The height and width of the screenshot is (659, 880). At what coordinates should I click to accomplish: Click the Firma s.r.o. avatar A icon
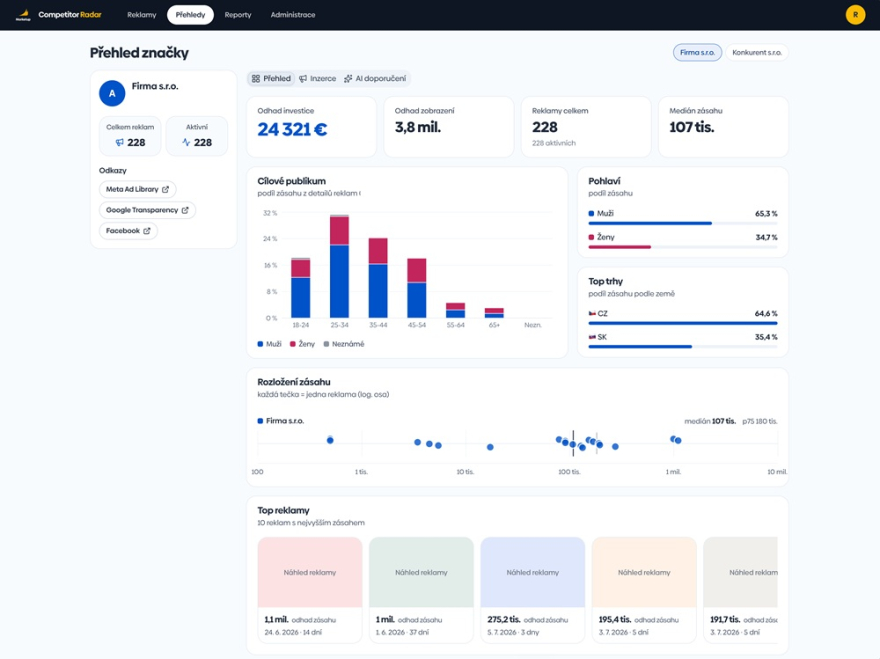point(112,93)
